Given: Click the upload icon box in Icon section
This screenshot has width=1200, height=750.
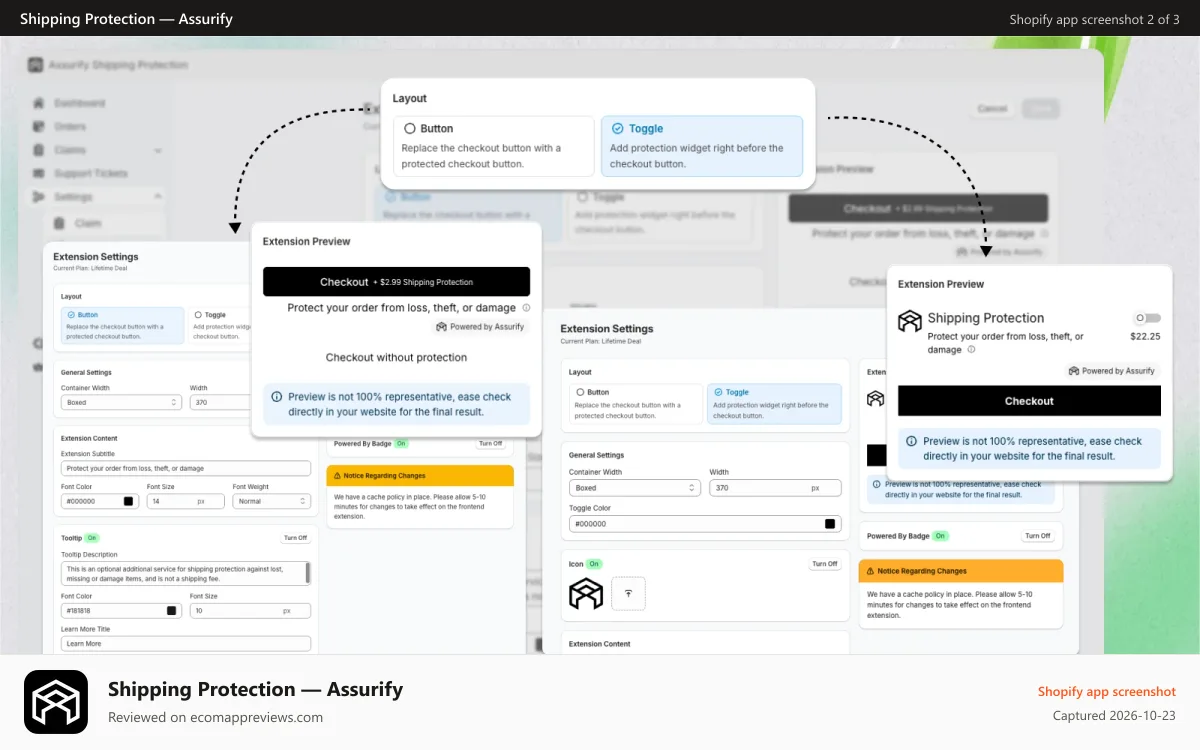Looking at the screenshot, I should point(628,593).
